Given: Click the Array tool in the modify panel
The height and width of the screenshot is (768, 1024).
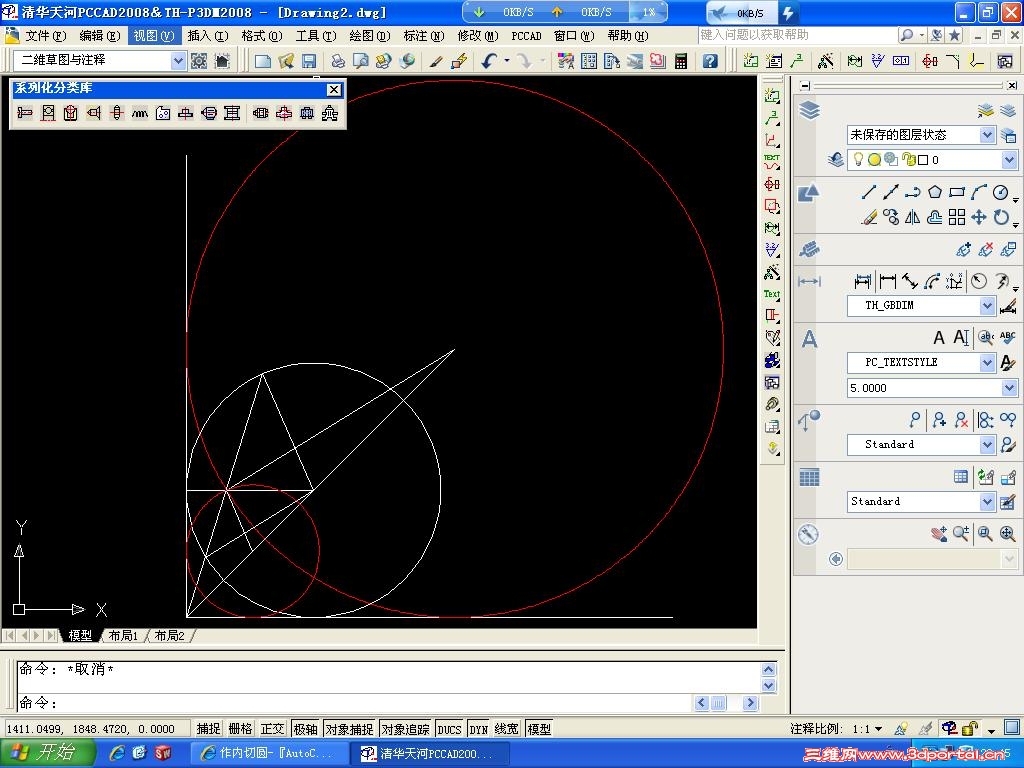Looking at the screenshot, I should click(x=957, y=217).
